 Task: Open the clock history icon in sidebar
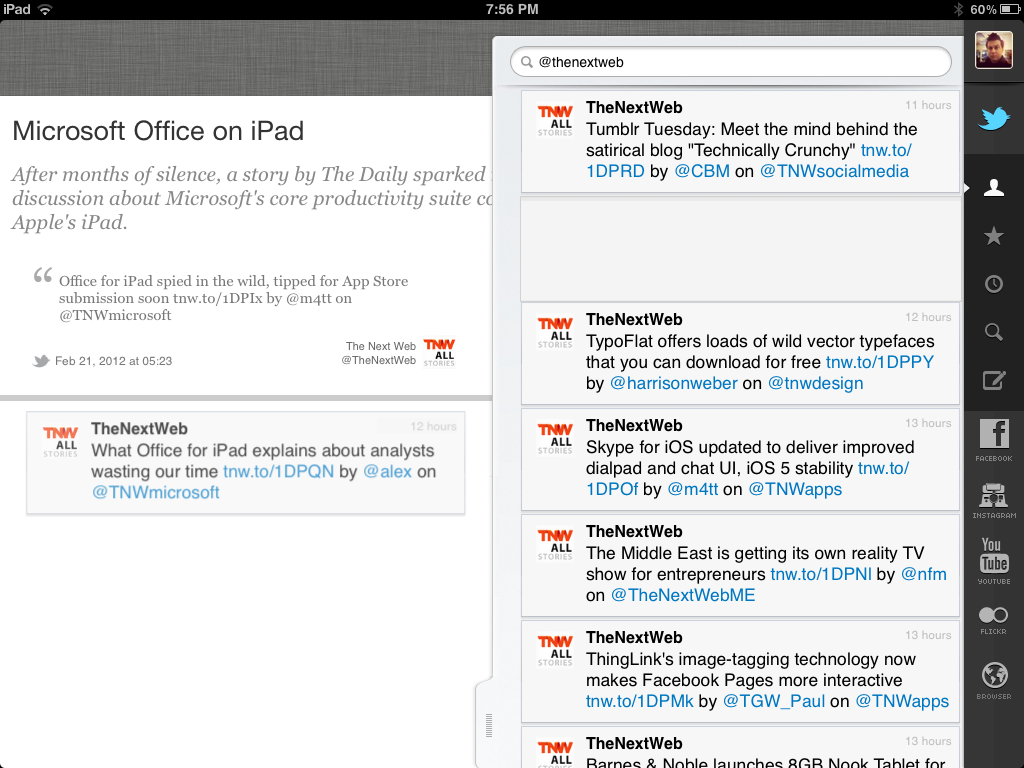pos(994,284)
